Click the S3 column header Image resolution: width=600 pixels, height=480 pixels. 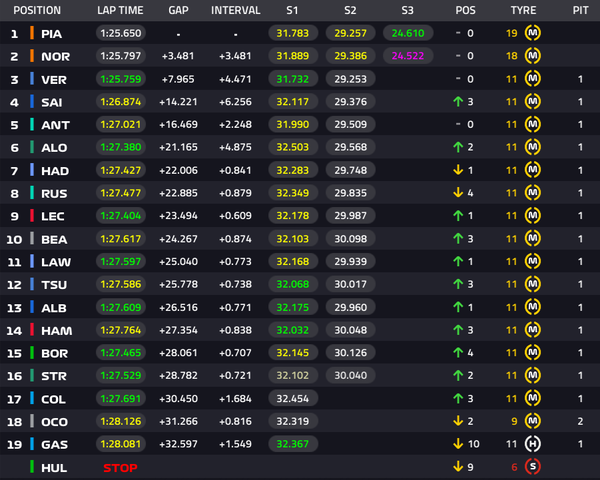408,10
